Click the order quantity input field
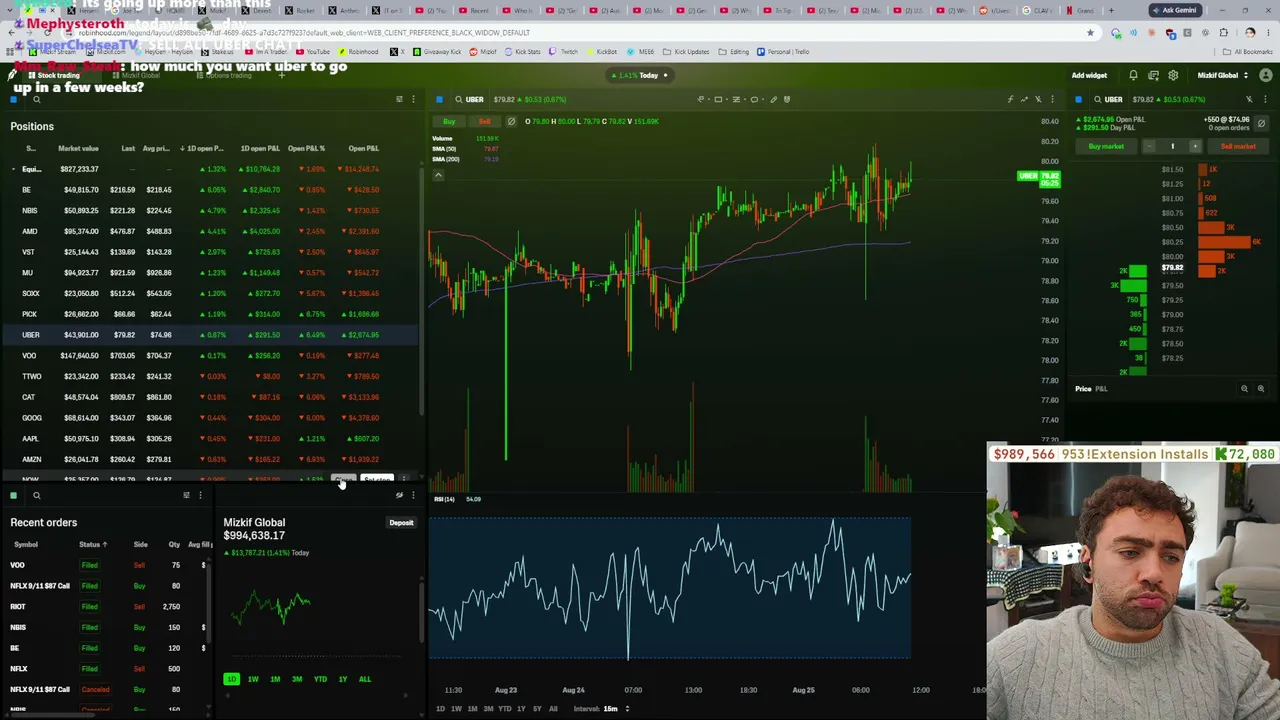Image resolution: width=1280 pixels, height=720 pixels. [x=1172, y=146]
